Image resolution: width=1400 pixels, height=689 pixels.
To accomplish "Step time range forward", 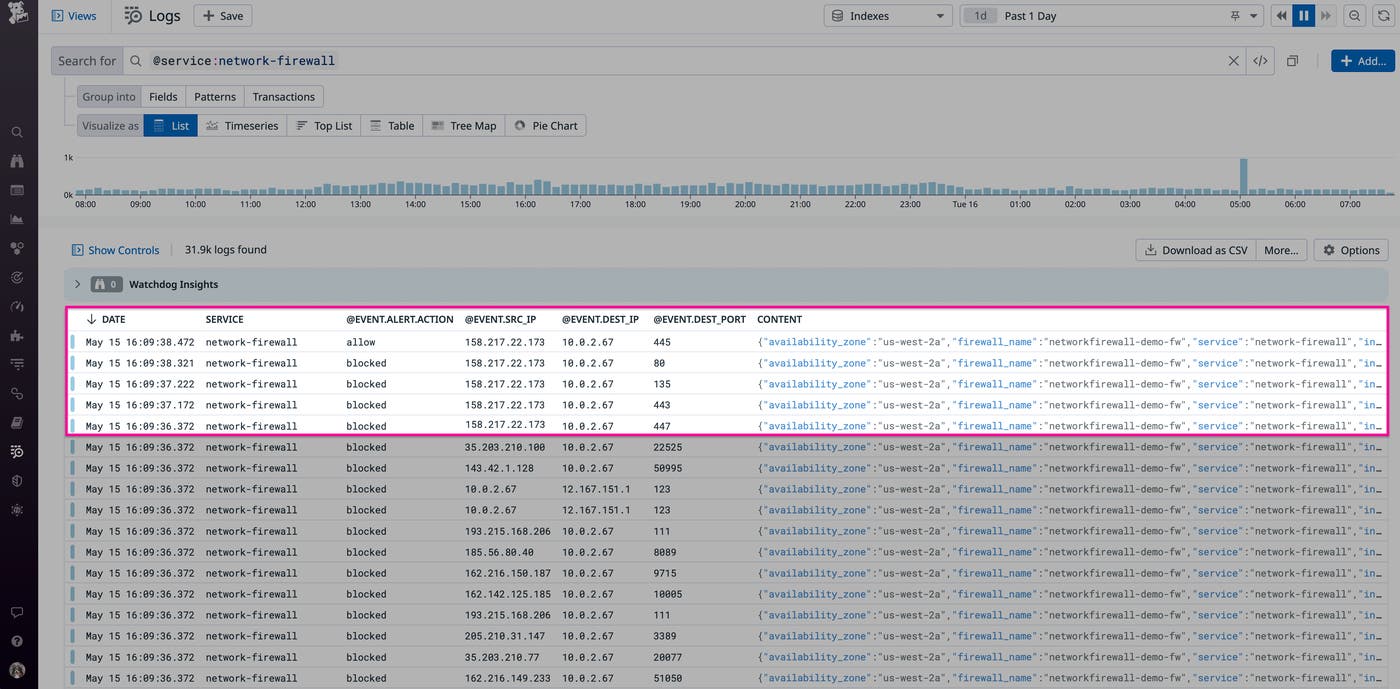I will pos(1325,16).
